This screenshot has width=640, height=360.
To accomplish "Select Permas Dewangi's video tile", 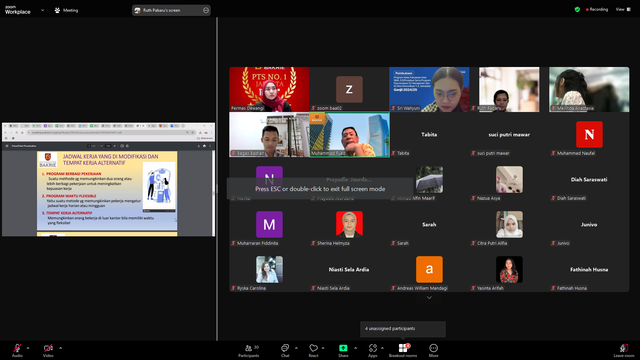I will pos(269,89).
